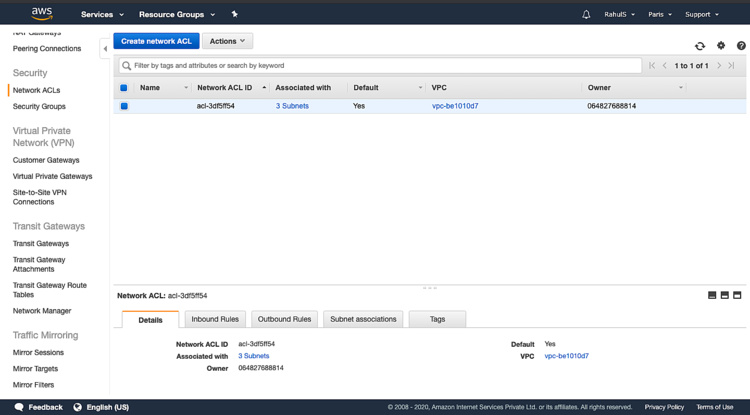Maximize the details pane layout icon
Viewport: 750px width, 415px height.
tap(737, 296)
